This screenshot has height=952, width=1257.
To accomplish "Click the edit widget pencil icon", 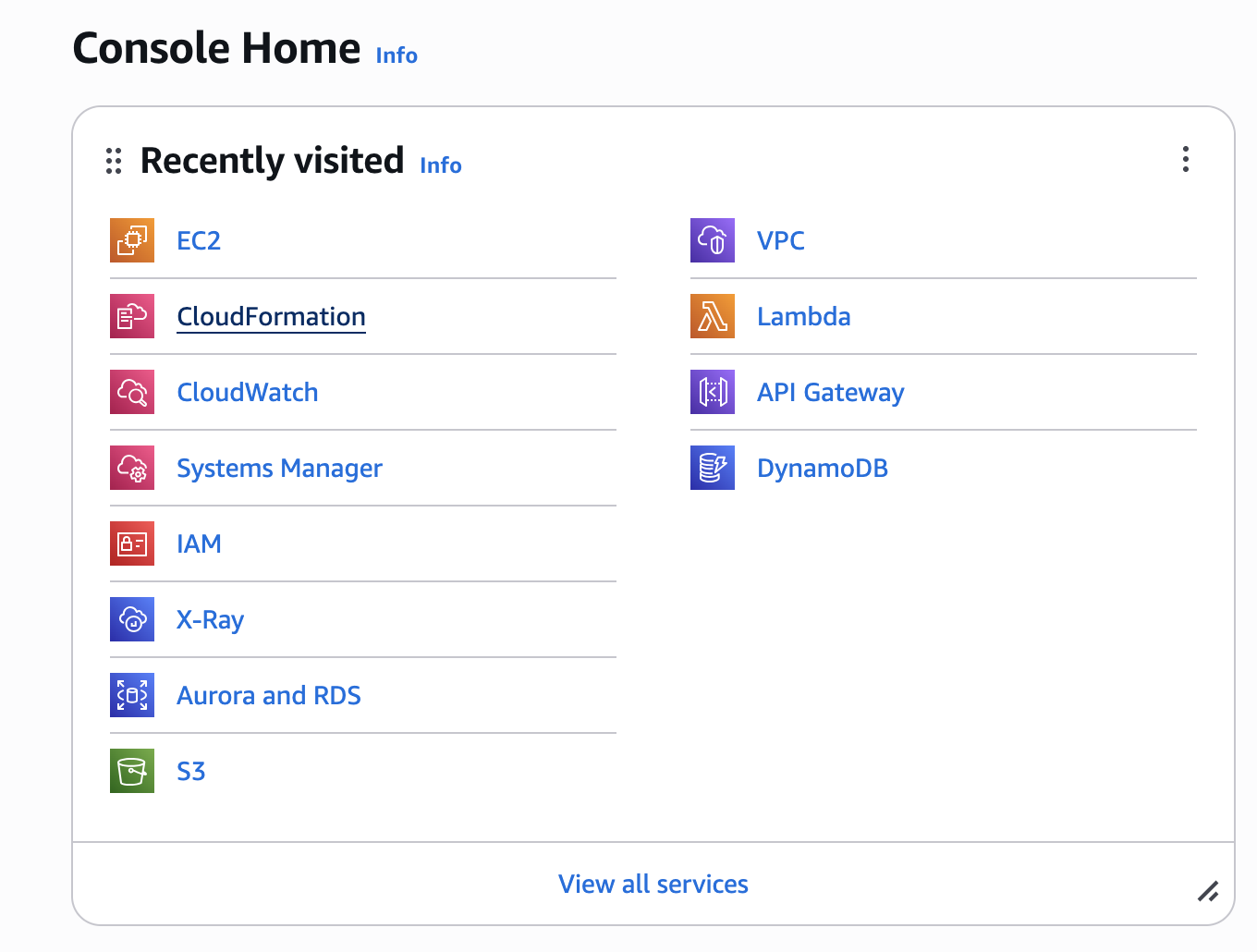I will tap(1209, 891).
